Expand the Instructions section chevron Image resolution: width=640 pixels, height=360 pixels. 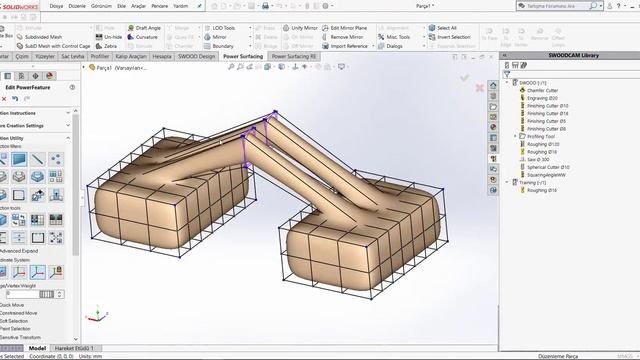tap(68, 113)
